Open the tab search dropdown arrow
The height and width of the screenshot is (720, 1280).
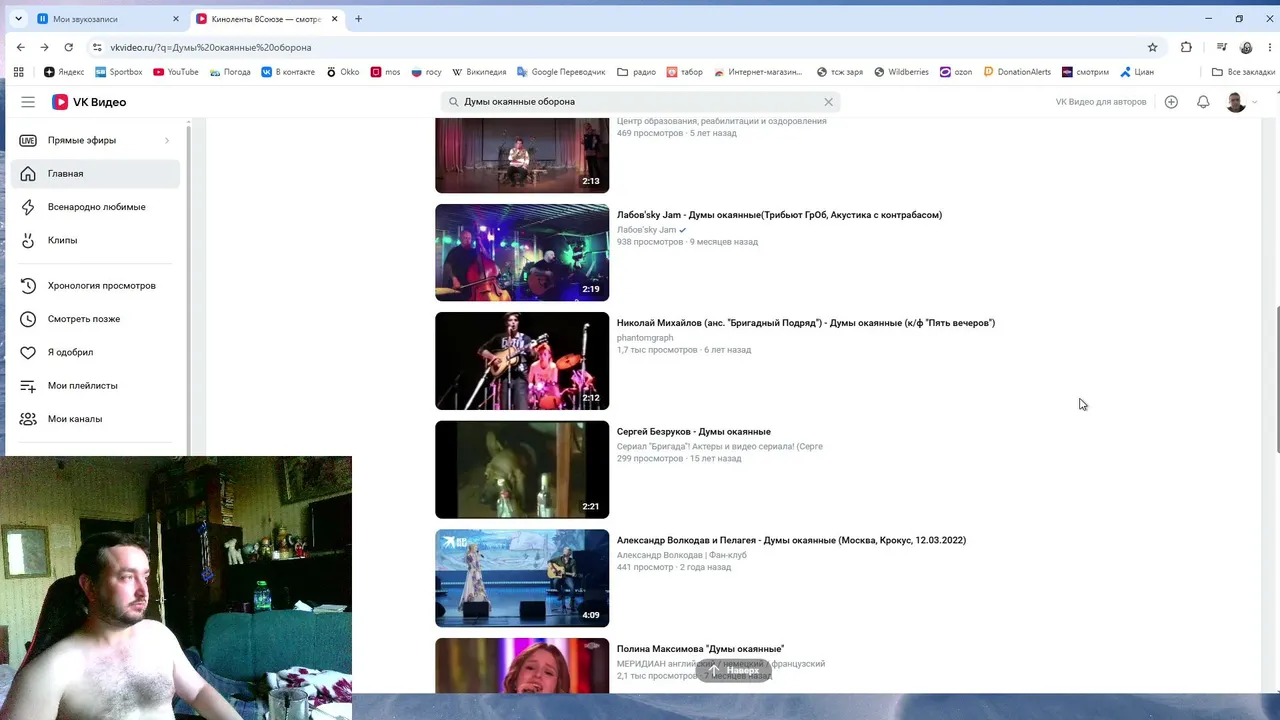point(18,19)
